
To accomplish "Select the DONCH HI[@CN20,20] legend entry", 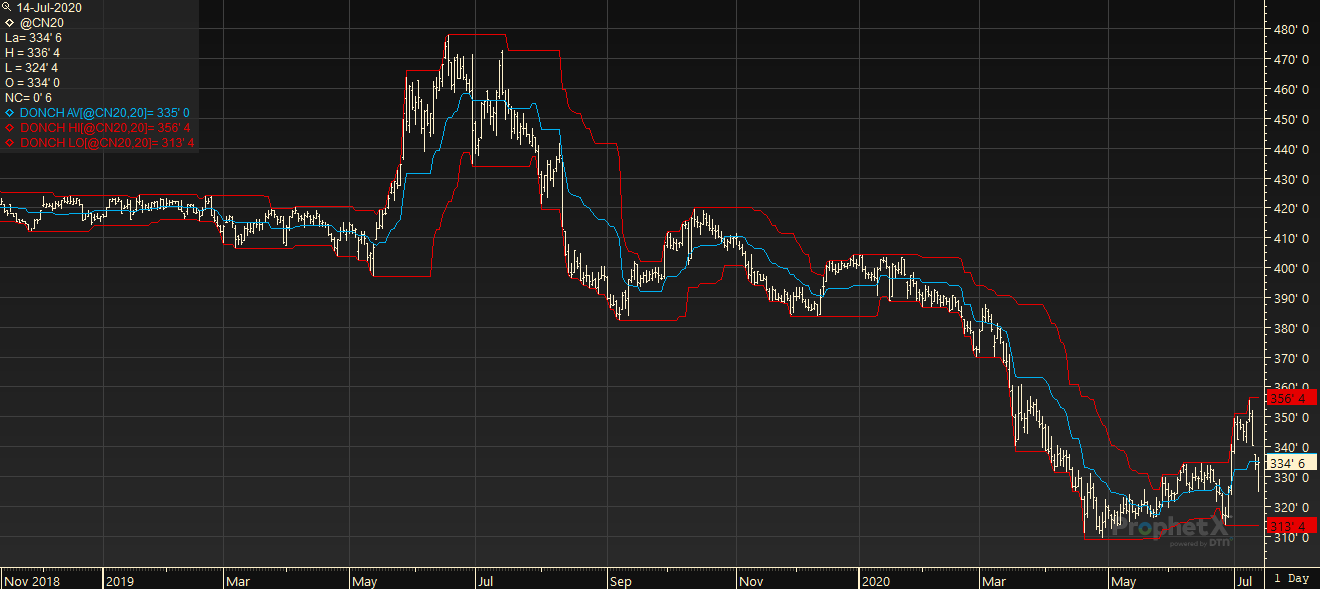I will click(104, 128).
